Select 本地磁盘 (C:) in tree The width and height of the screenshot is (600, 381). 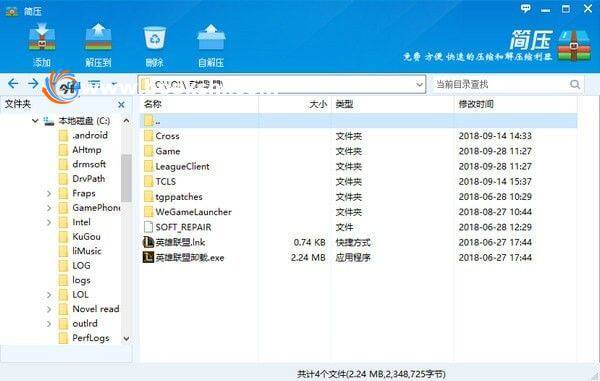click(84, 121)
